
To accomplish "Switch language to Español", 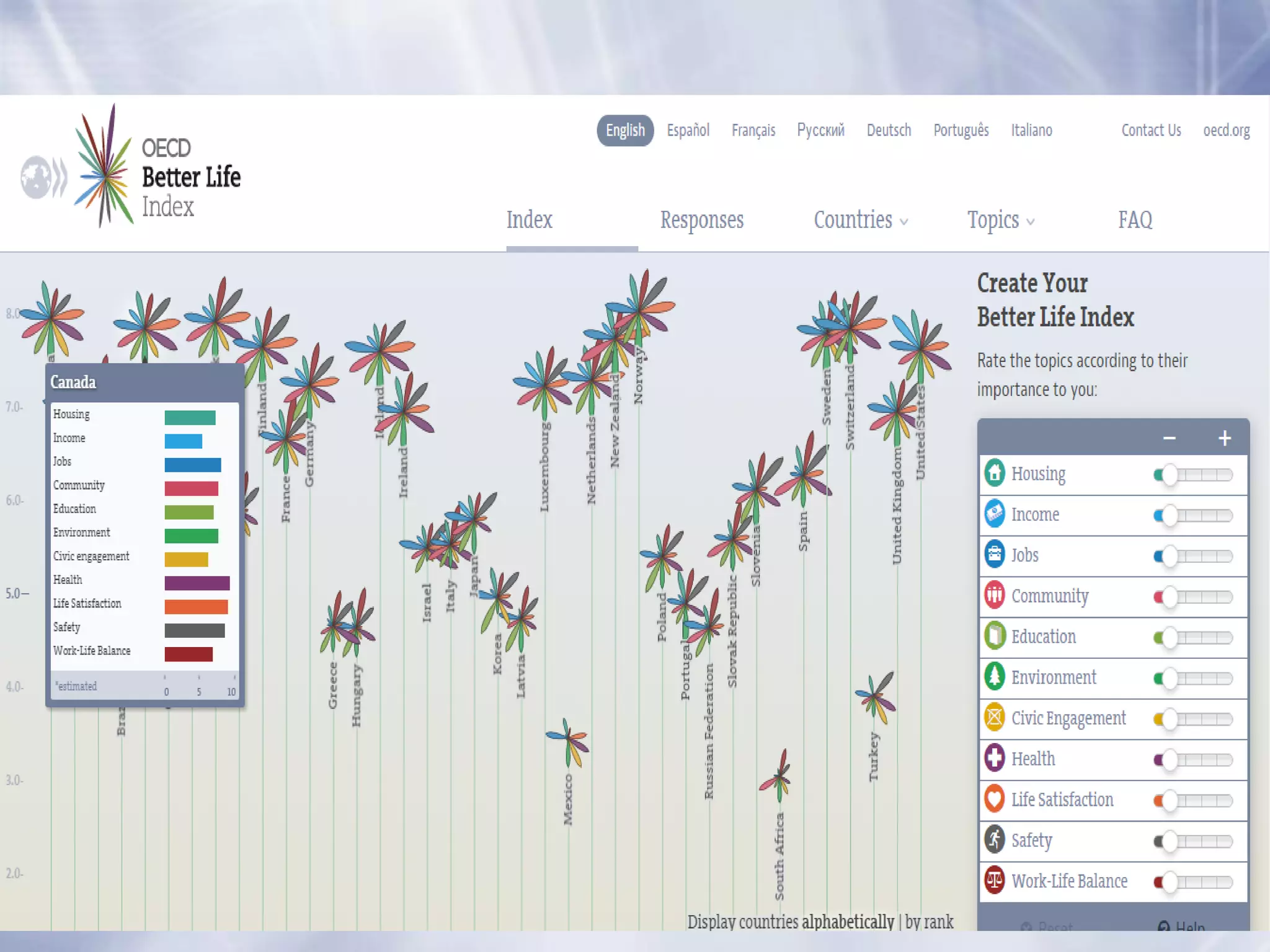I will [688, 131].
